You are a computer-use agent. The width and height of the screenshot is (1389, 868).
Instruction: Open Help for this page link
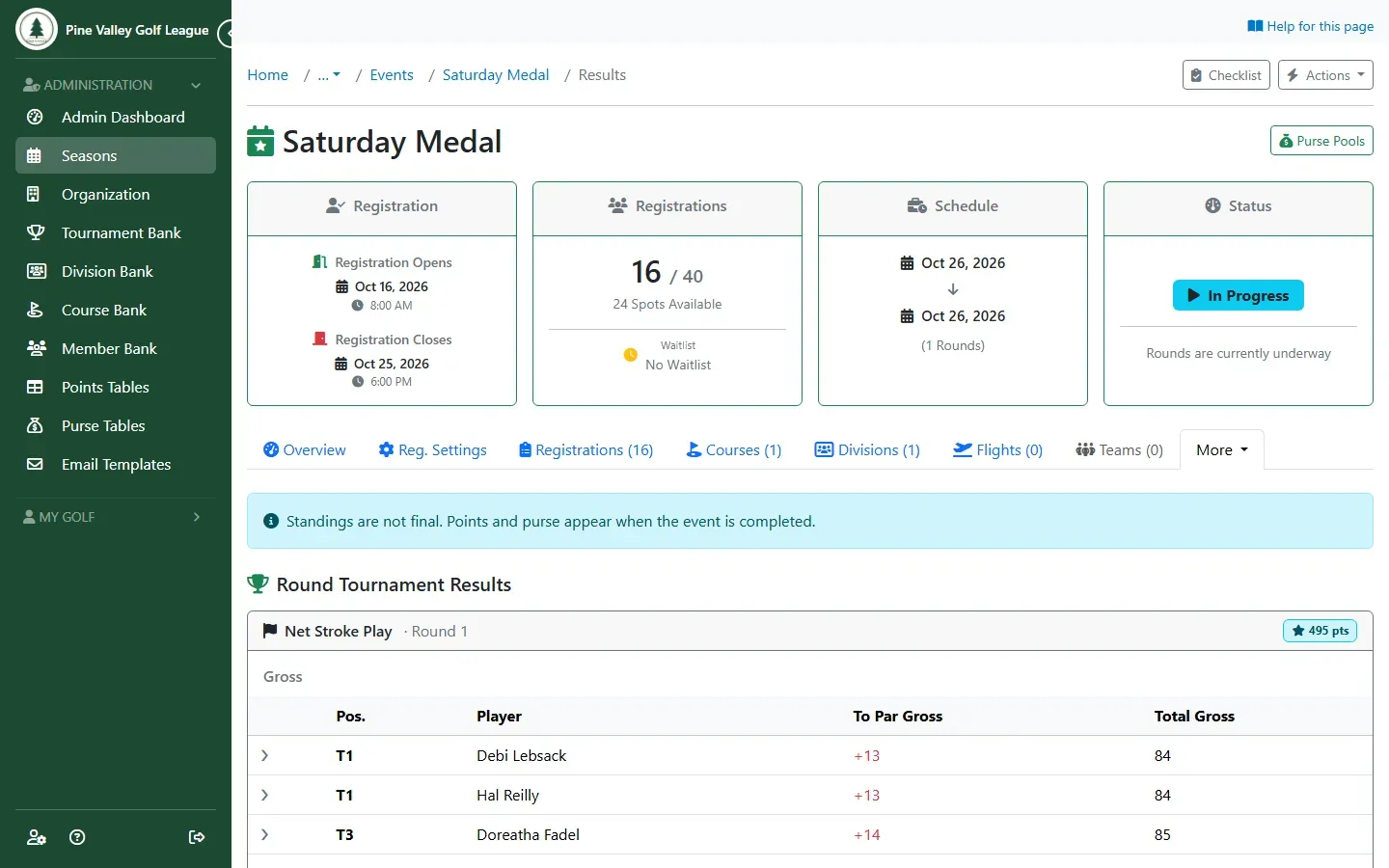1310,26
